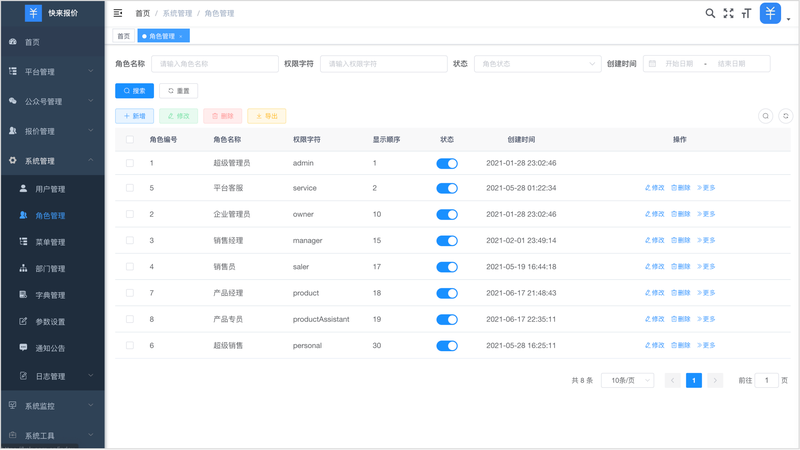
Task: Click the 搜索 search button
Action: [x=134, y=91]
